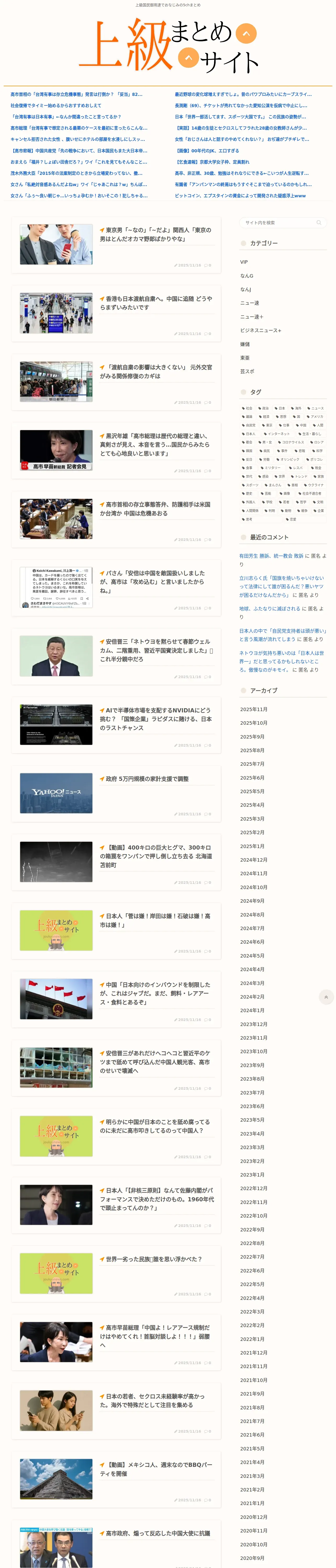The width and height of the screenshot is (336, 1568).
Task: Open headline 日本「世界一部活してます」
Action: click(x=240, y=117)
